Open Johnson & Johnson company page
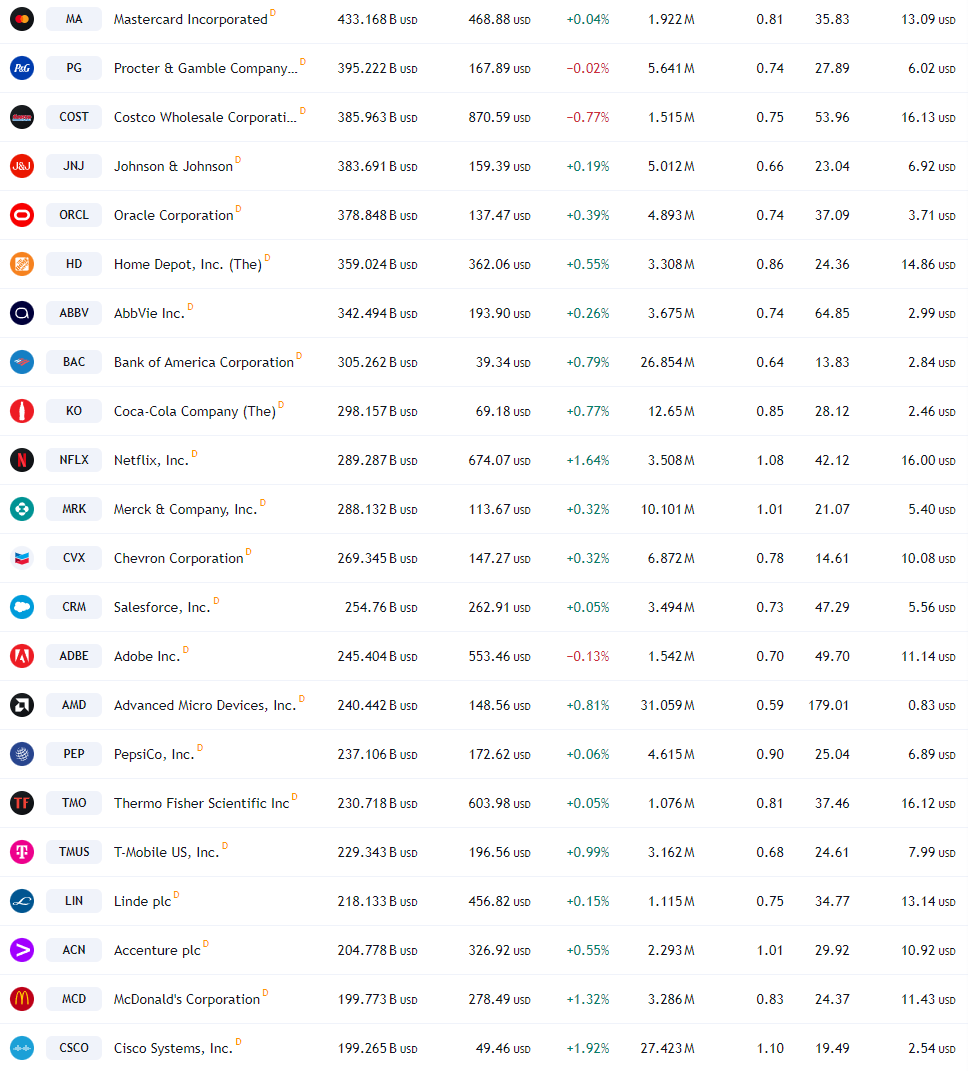 click(173, 166)
